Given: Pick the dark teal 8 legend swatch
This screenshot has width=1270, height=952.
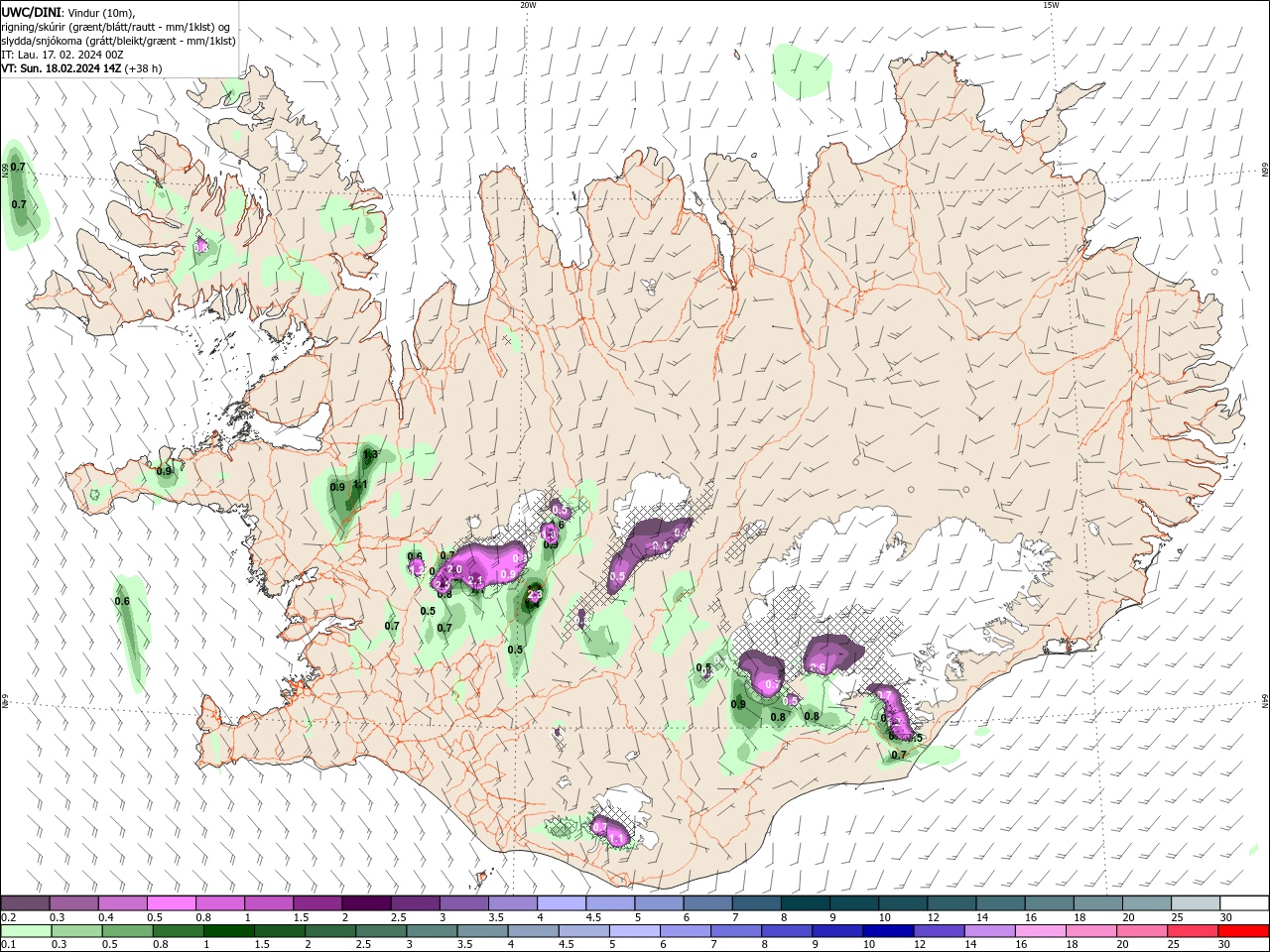Looking at the screenshot, I should [806, 903].
